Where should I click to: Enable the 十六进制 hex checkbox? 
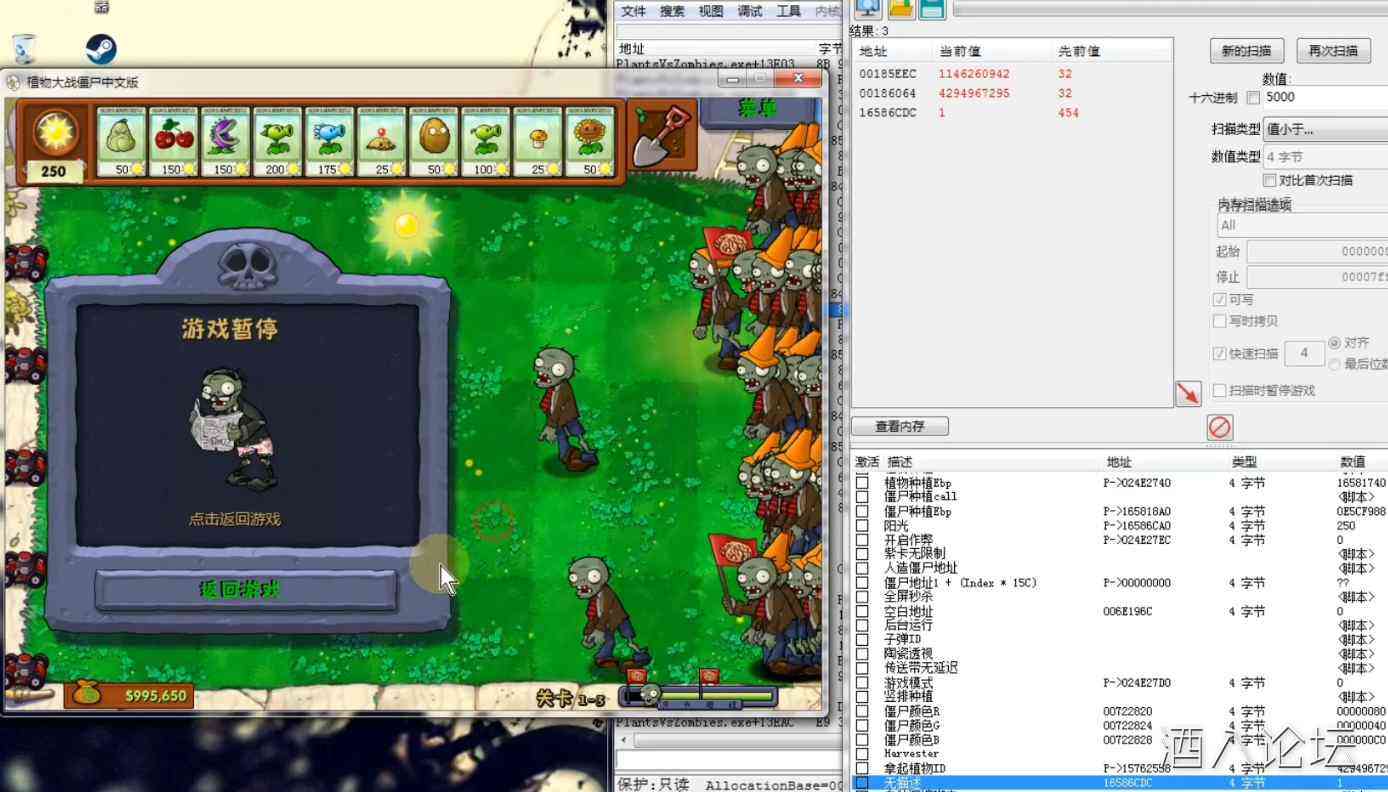[1253, 98]
